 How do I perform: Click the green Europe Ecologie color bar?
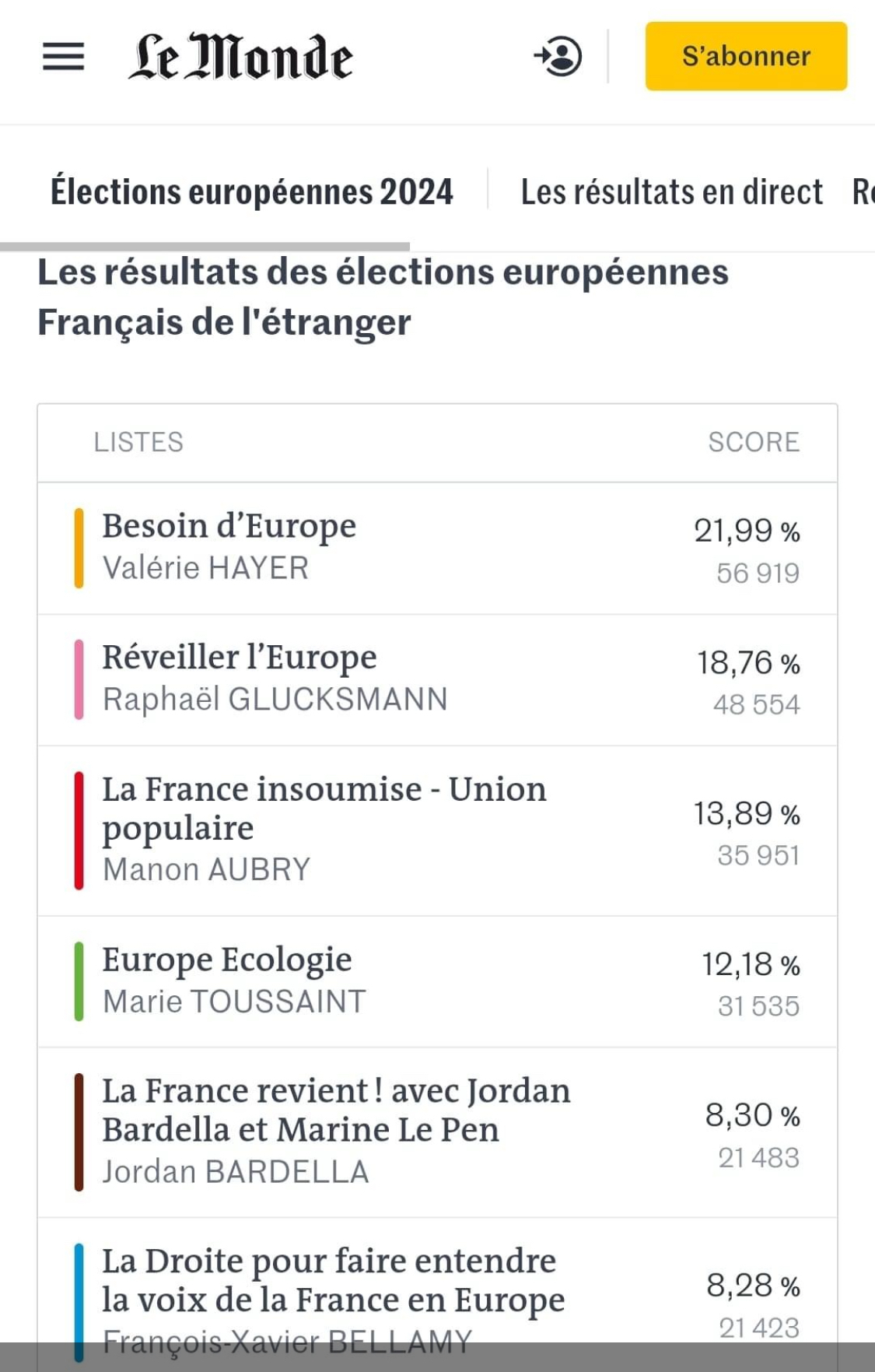coord(79,981)
